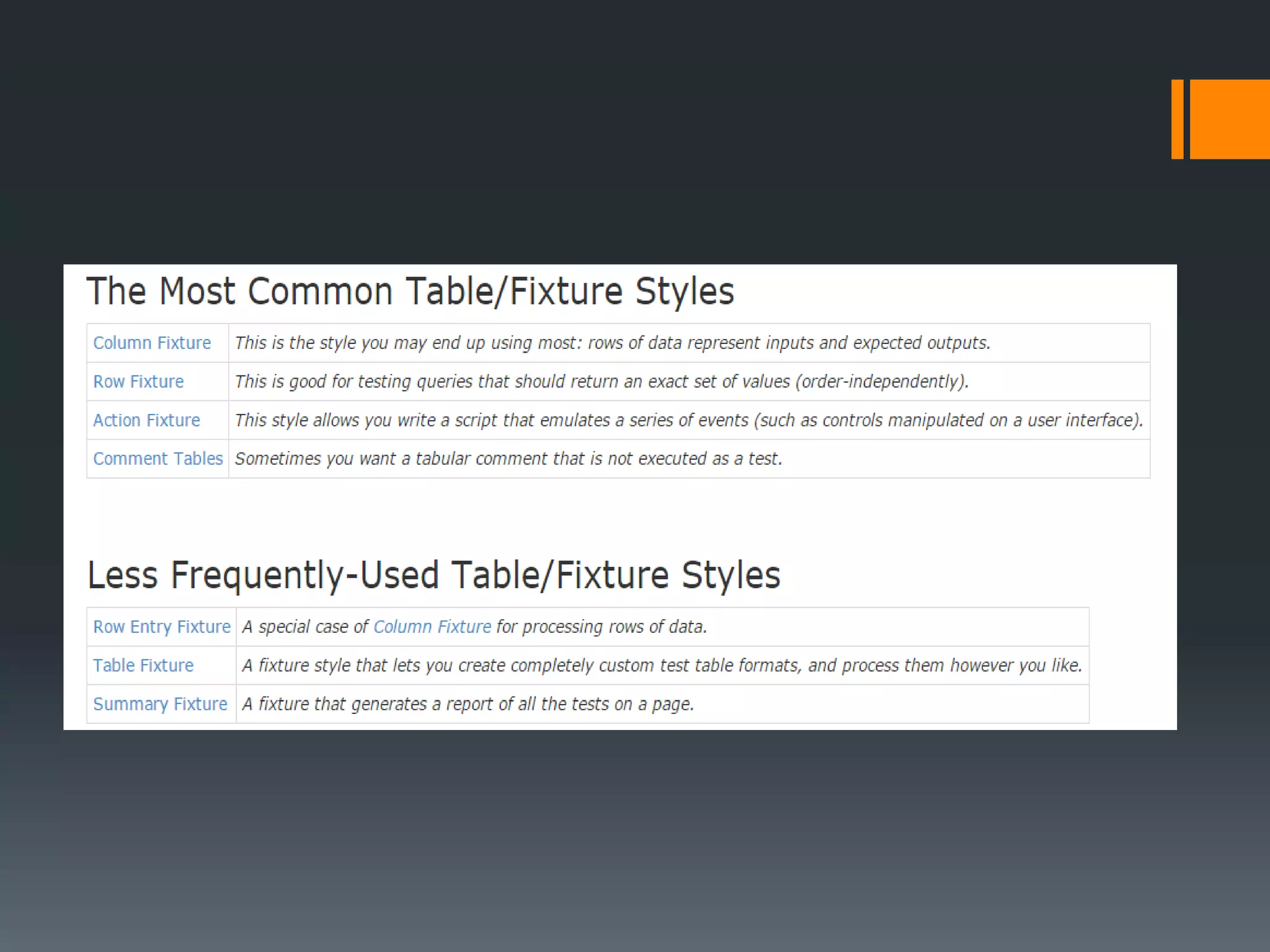This screenshot has width=1270, height=952.
Task: Click the large orange square block
Action: (1229, 119)
